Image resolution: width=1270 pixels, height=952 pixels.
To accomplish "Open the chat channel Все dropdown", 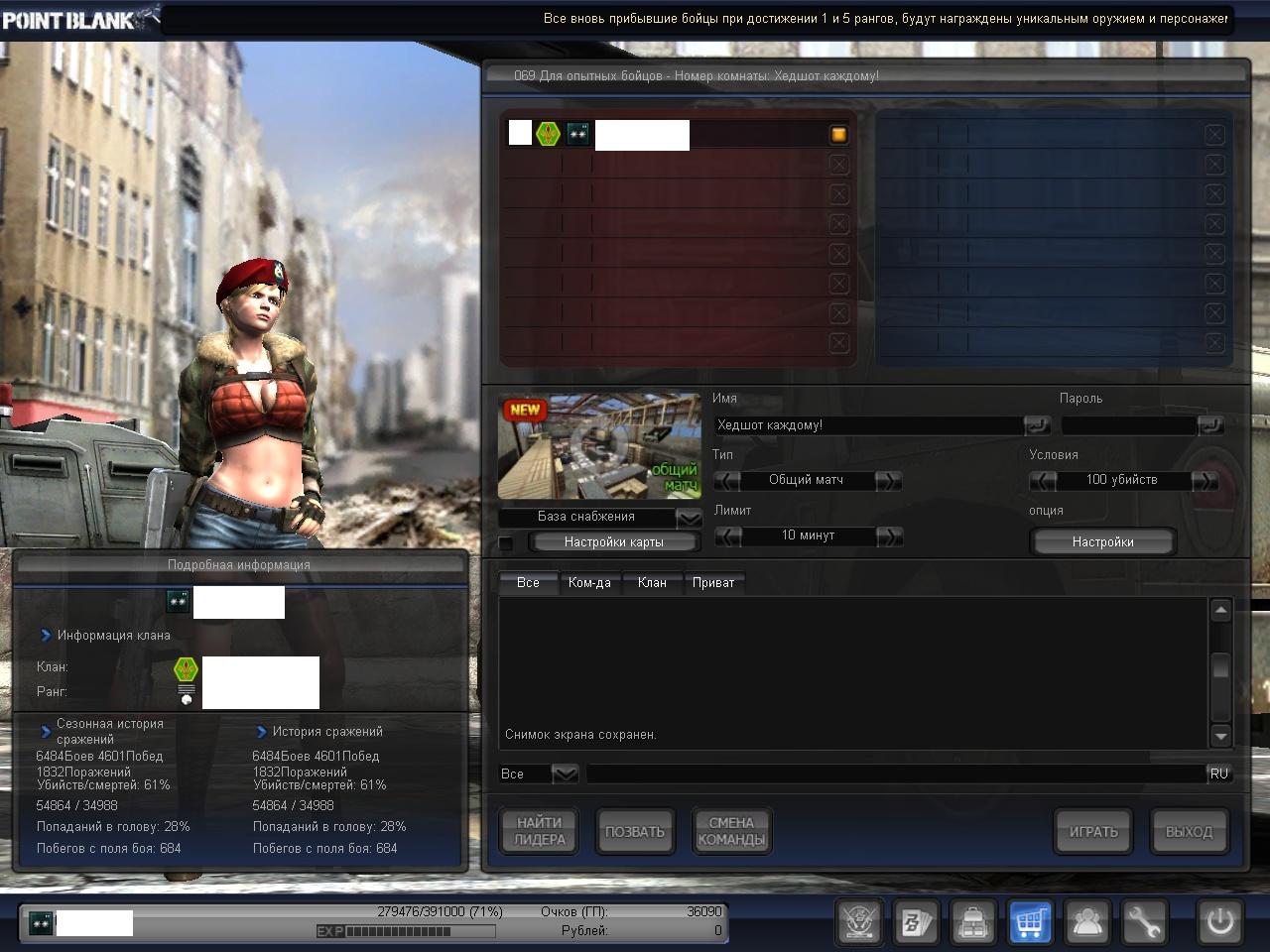I will coord(564,773).
